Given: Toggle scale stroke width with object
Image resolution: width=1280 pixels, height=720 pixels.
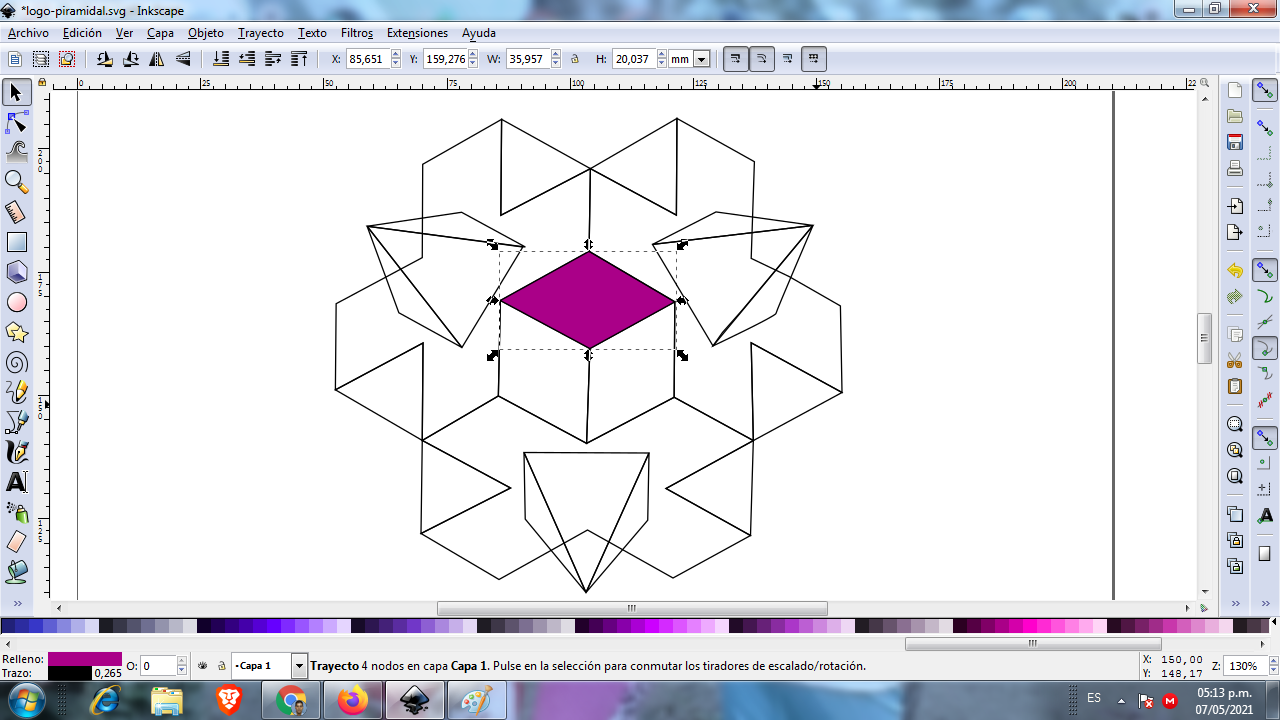Looking at the screenshot, I should tap(735, 59).
